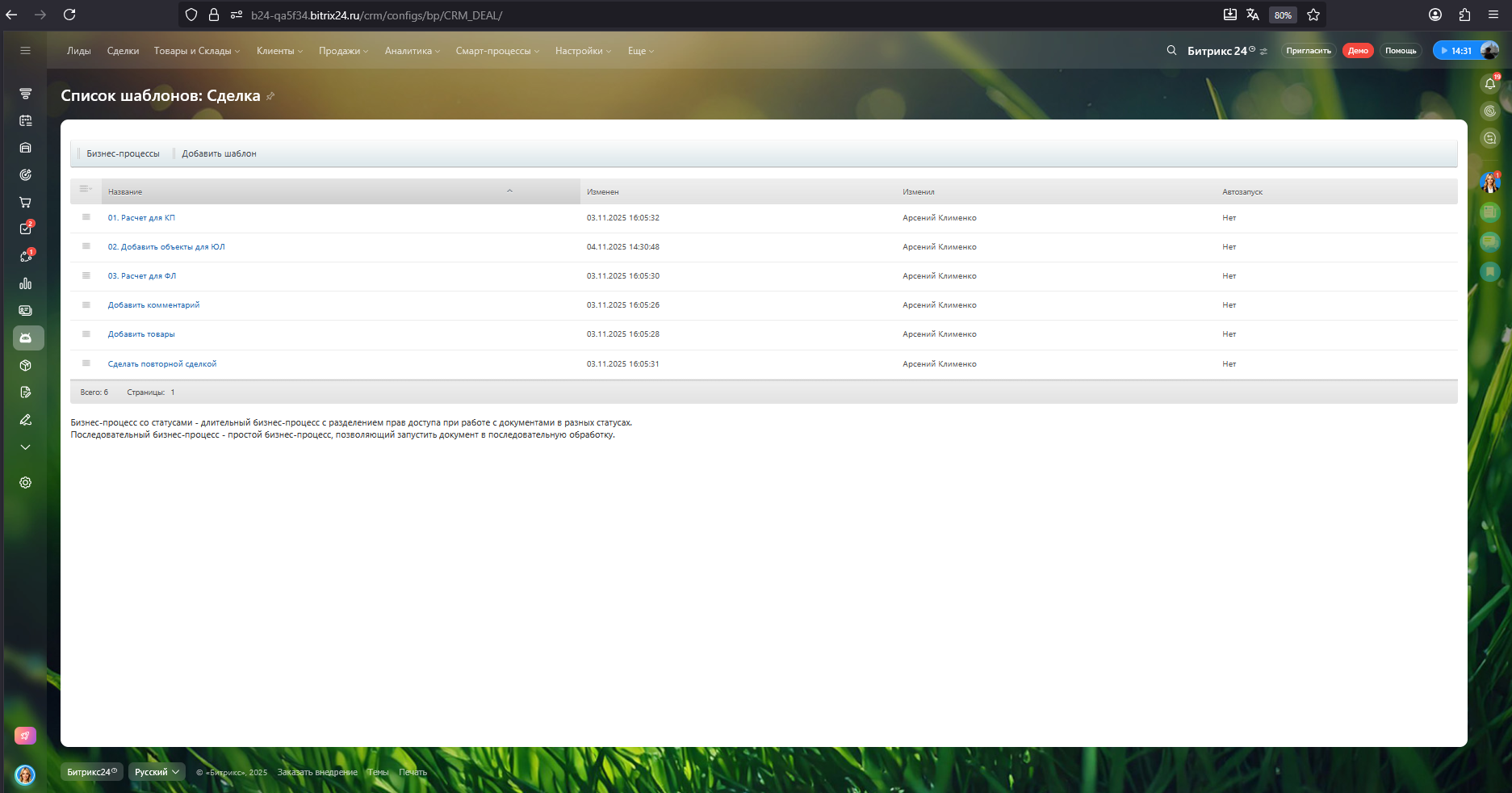Open the teal bookmark icon on the right
This screenshot has height=793, width=1512.
point(1490,271)
